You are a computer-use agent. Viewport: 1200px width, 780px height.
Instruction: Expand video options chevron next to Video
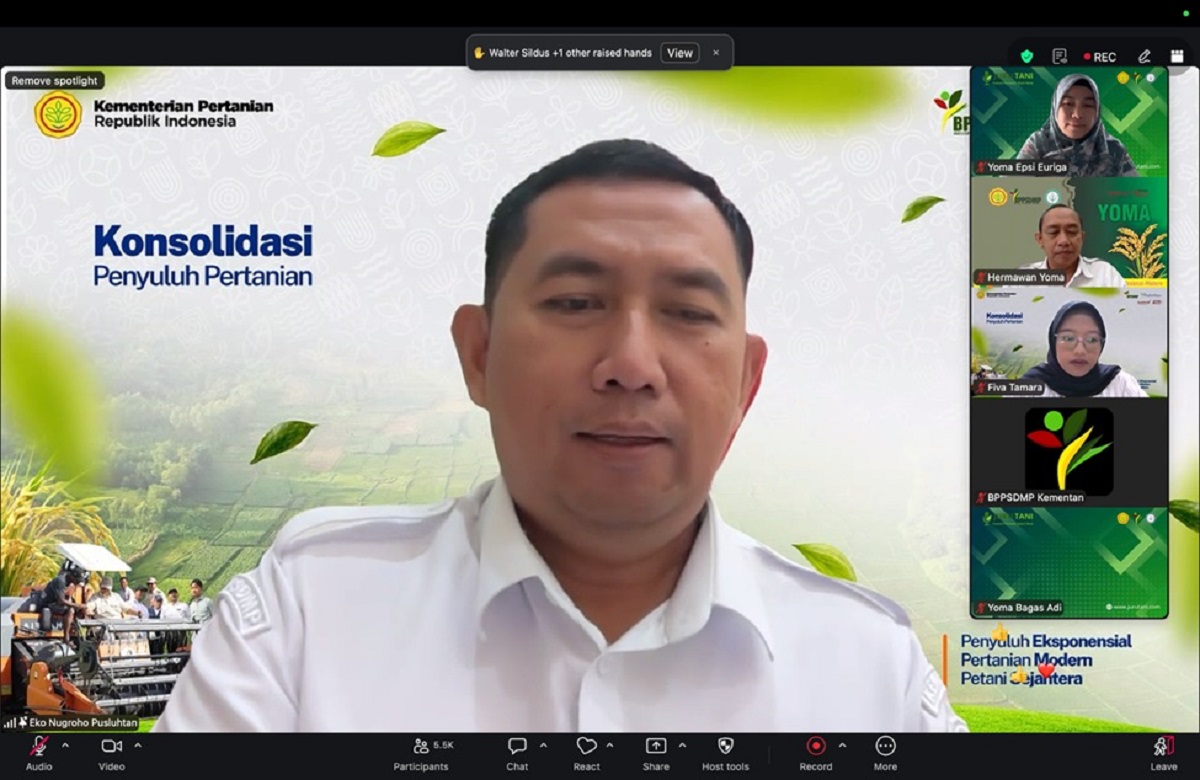[x=138, y=745]
